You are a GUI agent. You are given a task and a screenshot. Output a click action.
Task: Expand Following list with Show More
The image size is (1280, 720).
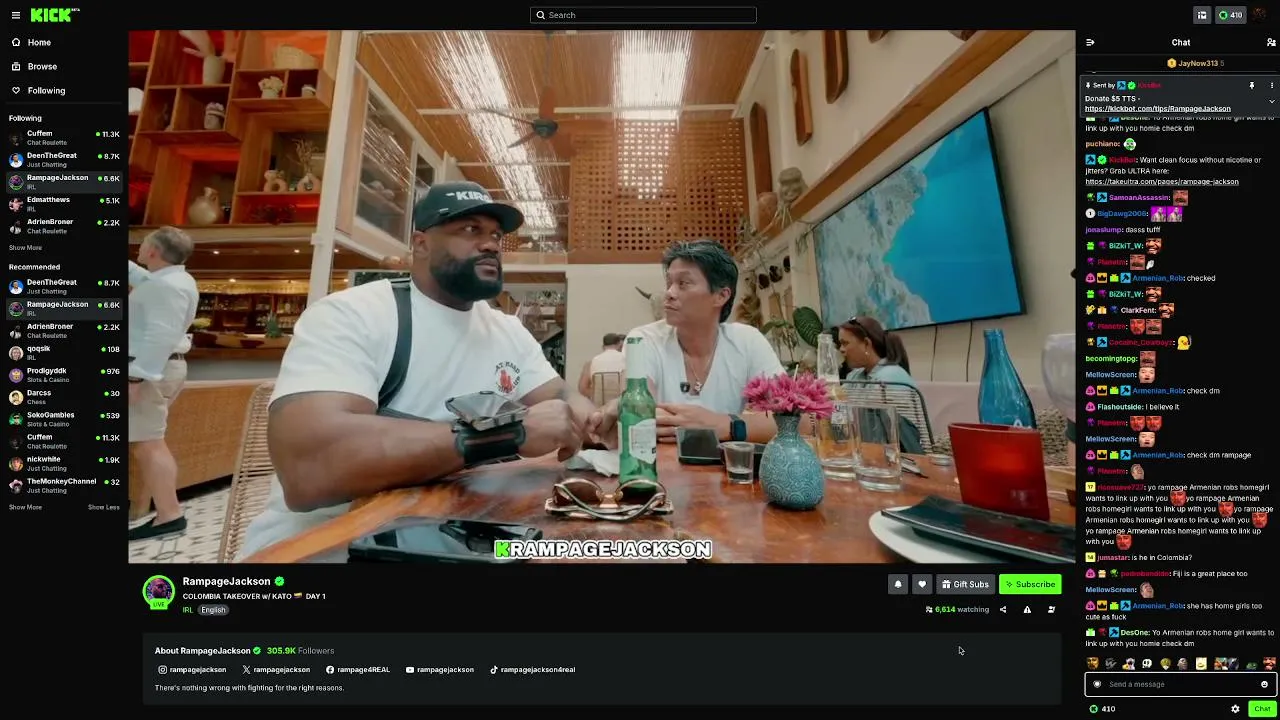[25, 248]
